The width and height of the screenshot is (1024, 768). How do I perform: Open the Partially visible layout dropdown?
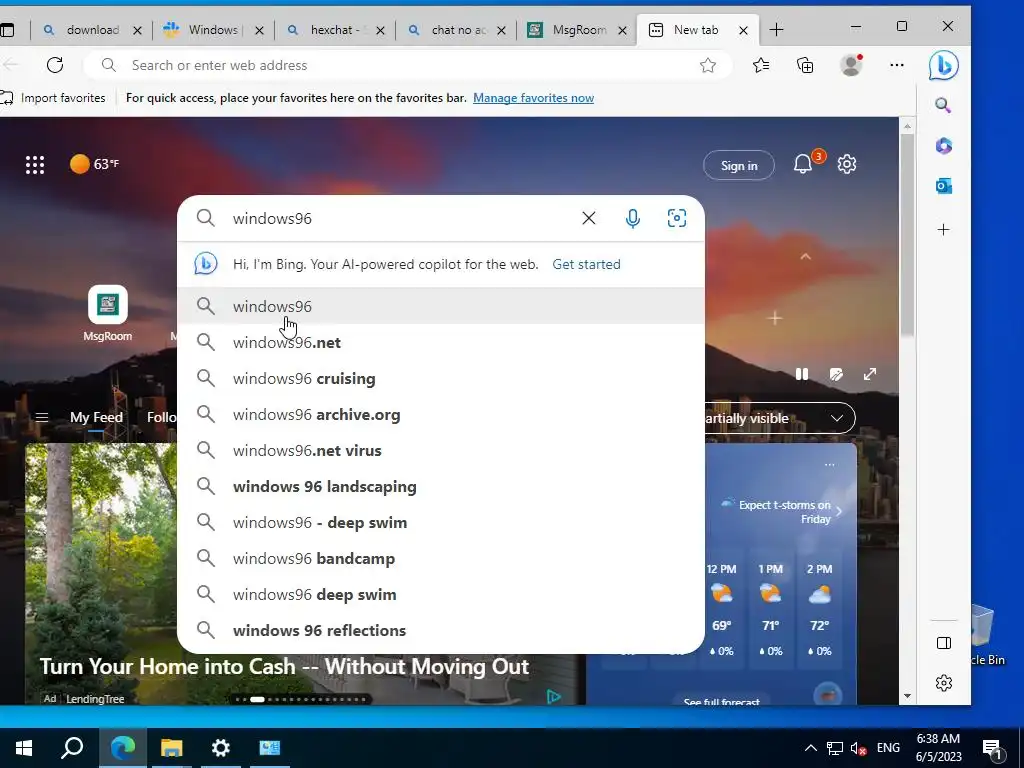780,418
